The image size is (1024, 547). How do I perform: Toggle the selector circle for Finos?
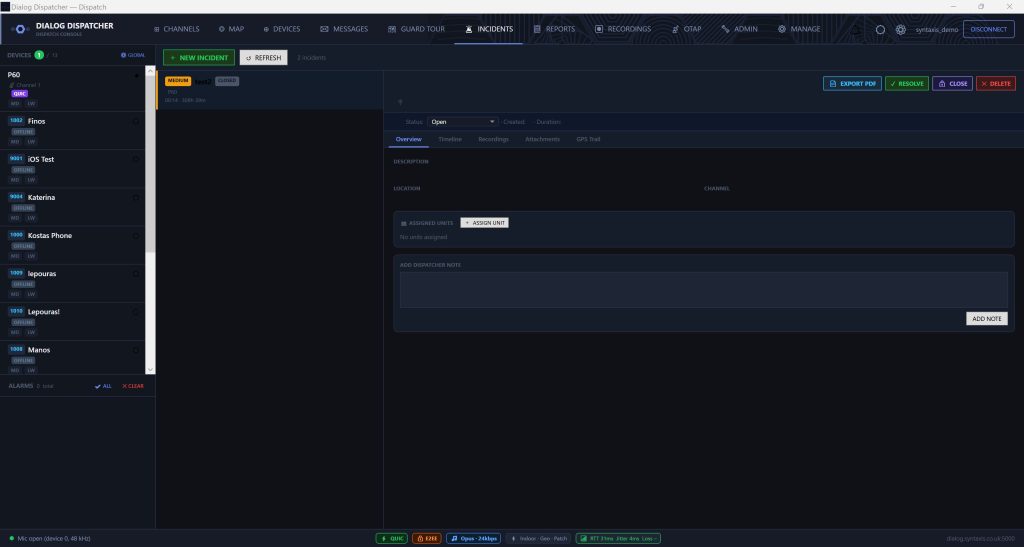tap(136, 121)
